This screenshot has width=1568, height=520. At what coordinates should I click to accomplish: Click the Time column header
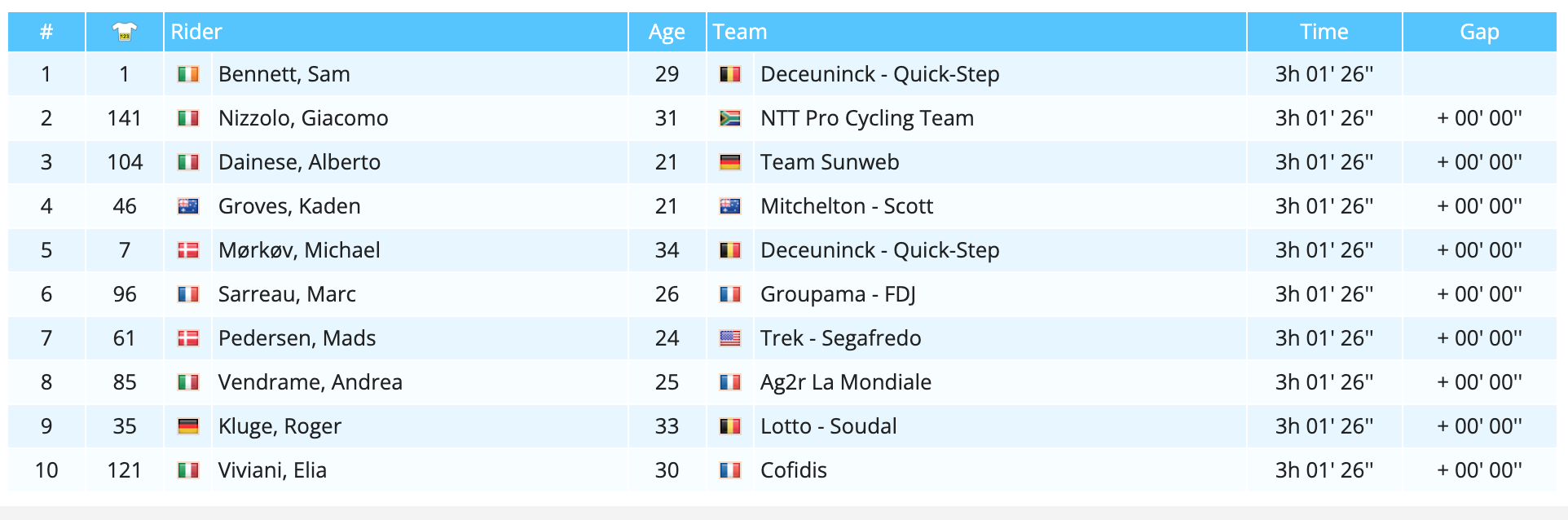pyautogui.click(x=1324, y=32)
